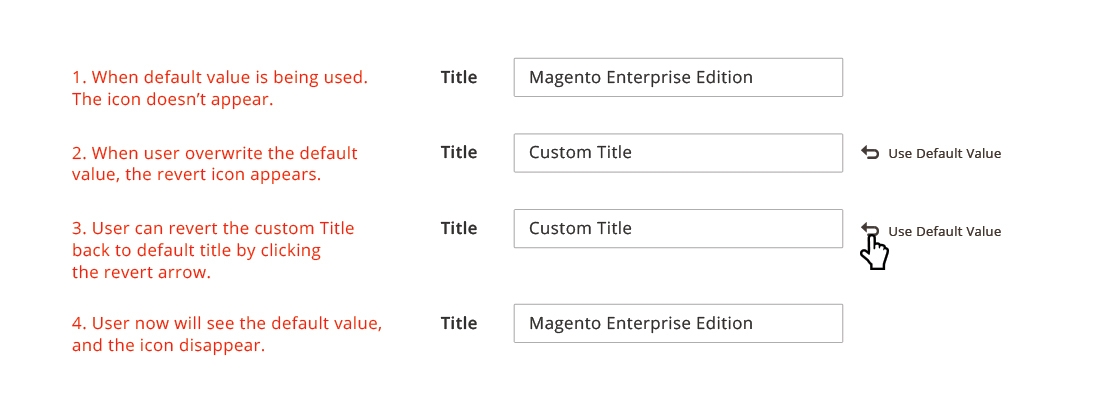Click the line 'The icon doesn't appear.'

[172, 99]
